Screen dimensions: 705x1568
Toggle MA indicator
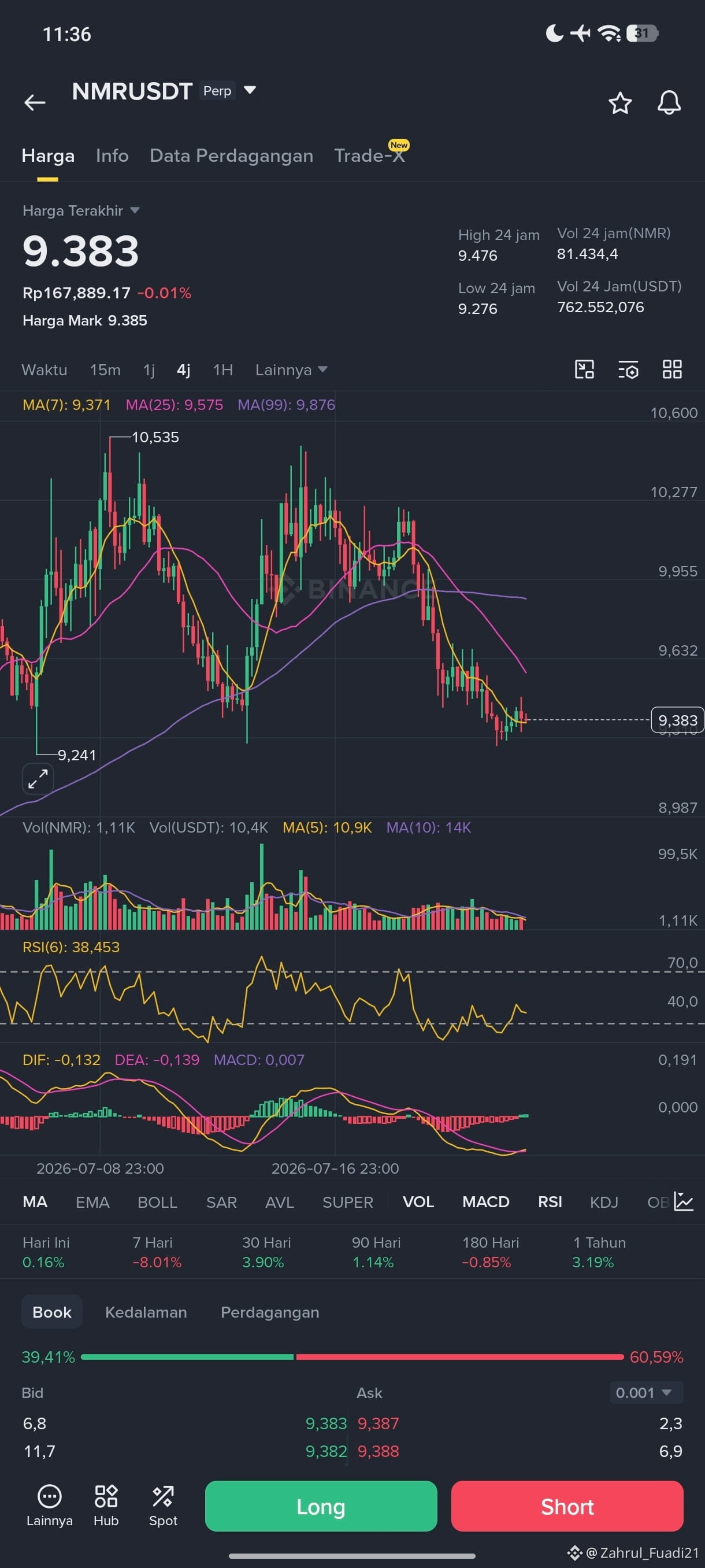35,1202
